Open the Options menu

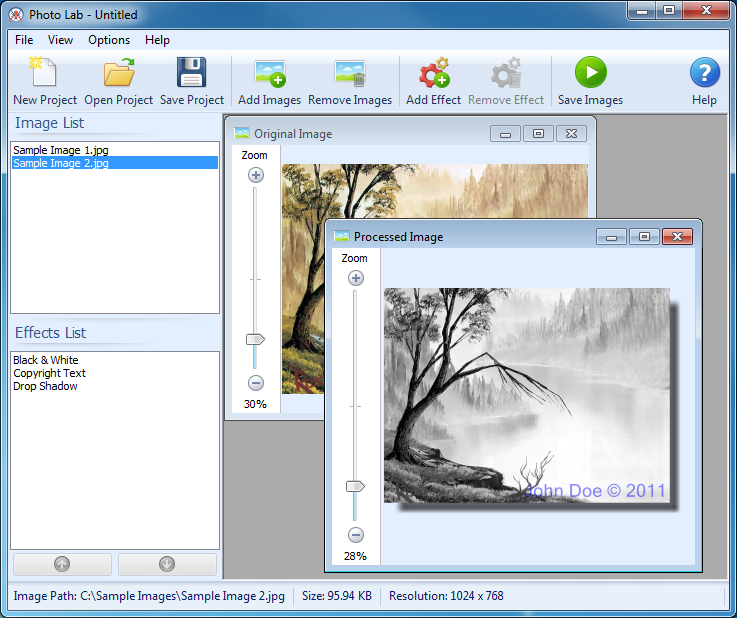point(109,40)
